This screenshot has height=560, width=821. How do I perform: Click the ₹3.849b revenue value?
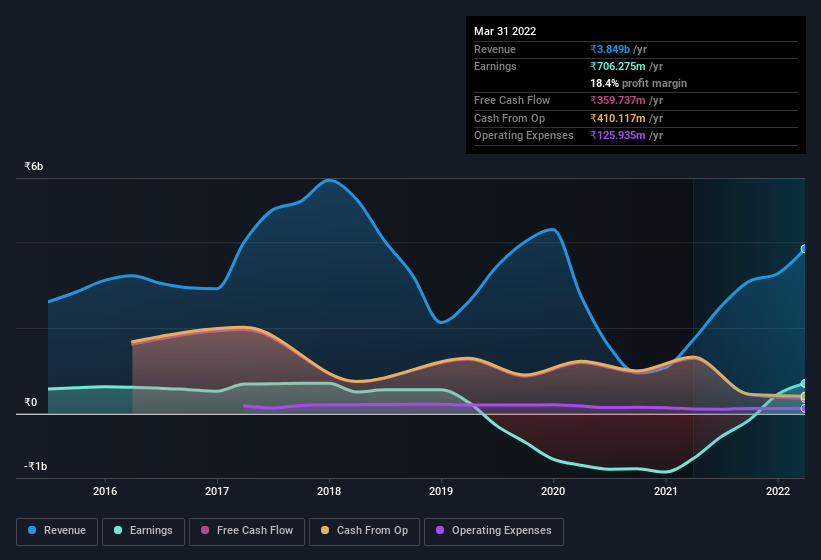(x=610, y=49)
